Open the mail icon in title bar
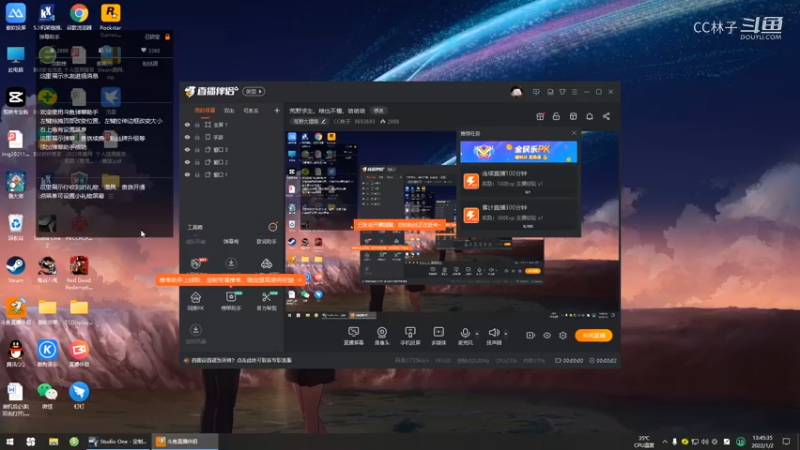Image resolution: width=800 pixels, height=450 pixels. pyautogui.click(x=550, y=92)
